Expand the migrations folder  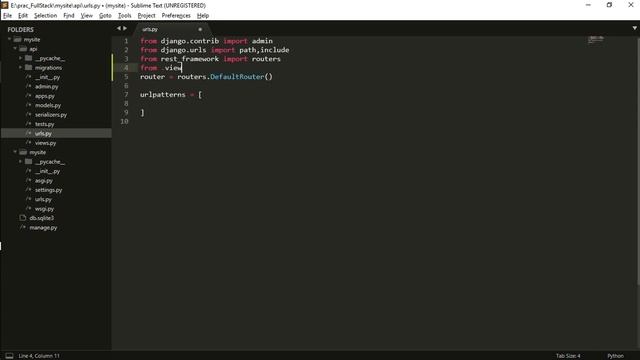20,68
